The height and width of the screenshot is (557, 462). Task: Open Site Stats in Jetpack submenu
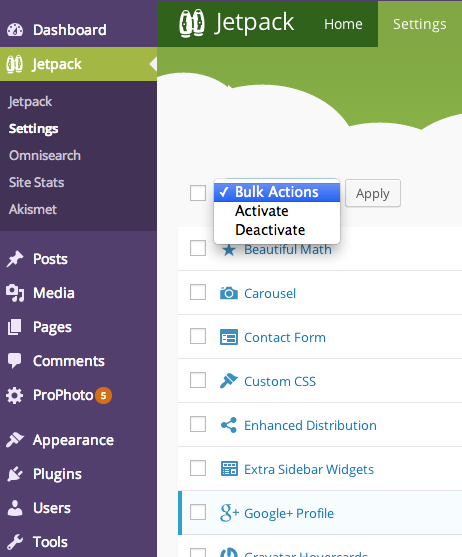(x=36, y=182)
